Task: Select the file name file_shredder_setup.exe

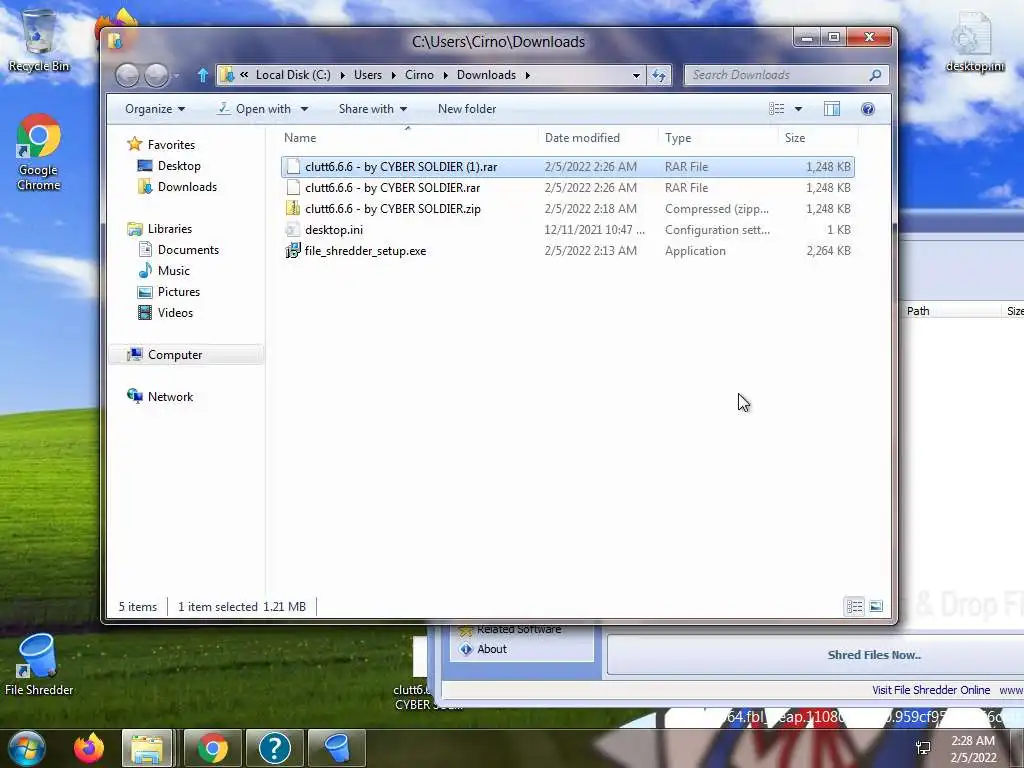Action: point(365,251)
